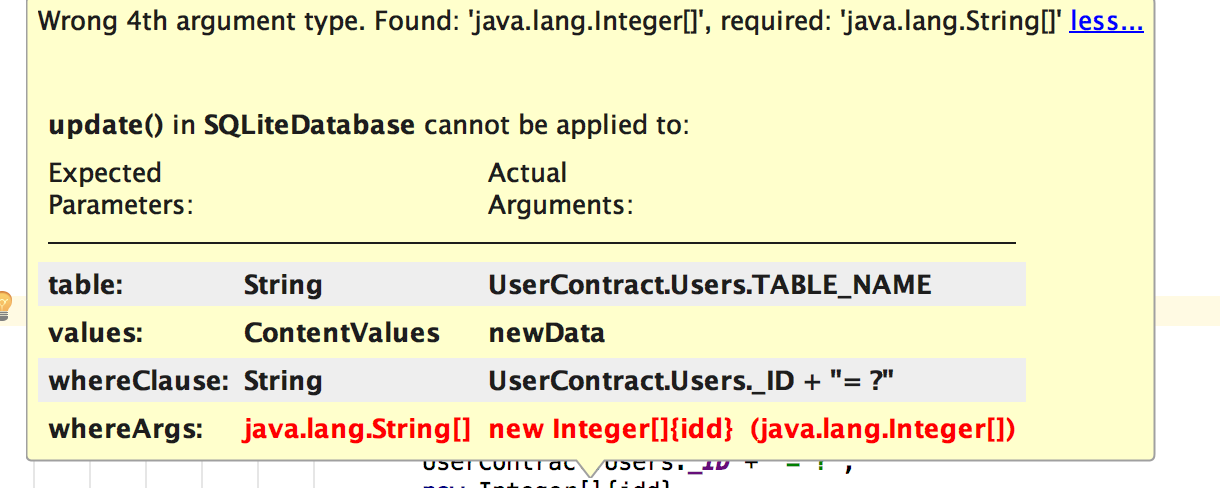
Task: Click the "Expected Parameters:" column header
Action: pos(120,189)
